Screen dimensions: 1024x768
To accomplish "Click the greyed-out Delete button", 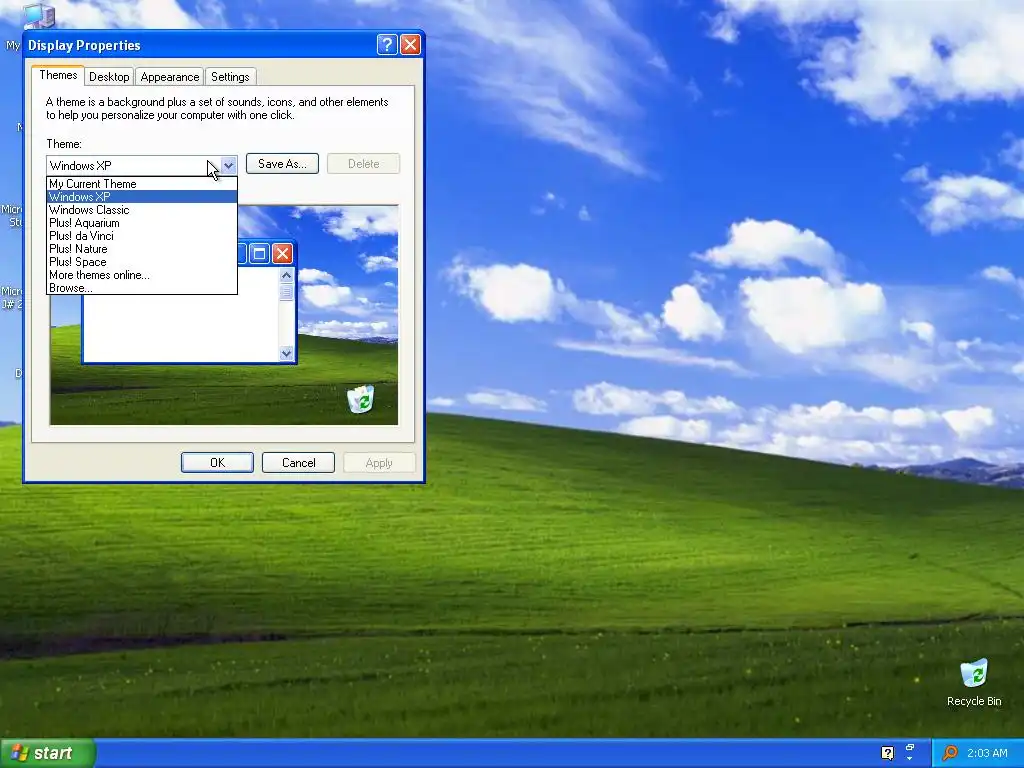I will pyautogui.click(x=363, y=164).
